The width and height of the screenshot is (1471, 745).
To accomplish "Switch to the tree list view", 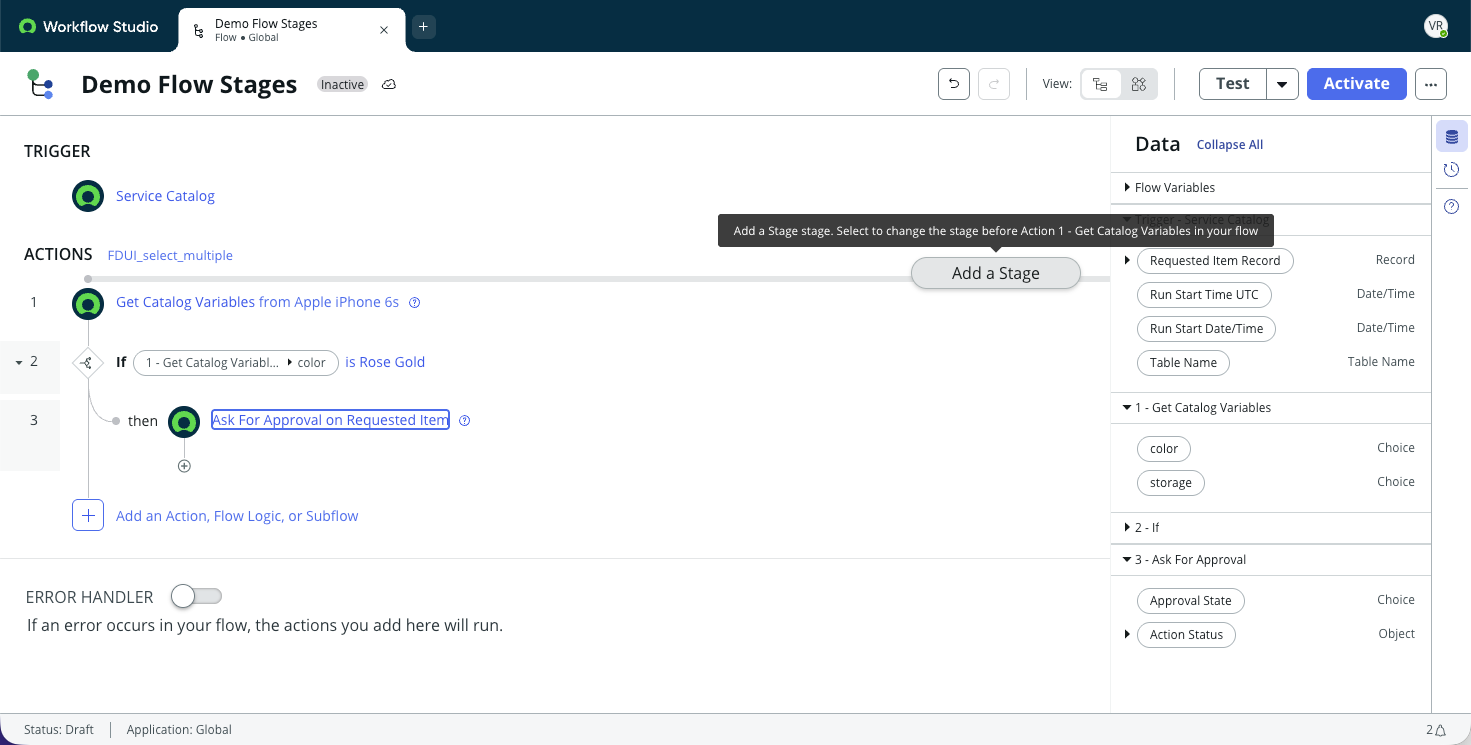I will click(1100, 84).
